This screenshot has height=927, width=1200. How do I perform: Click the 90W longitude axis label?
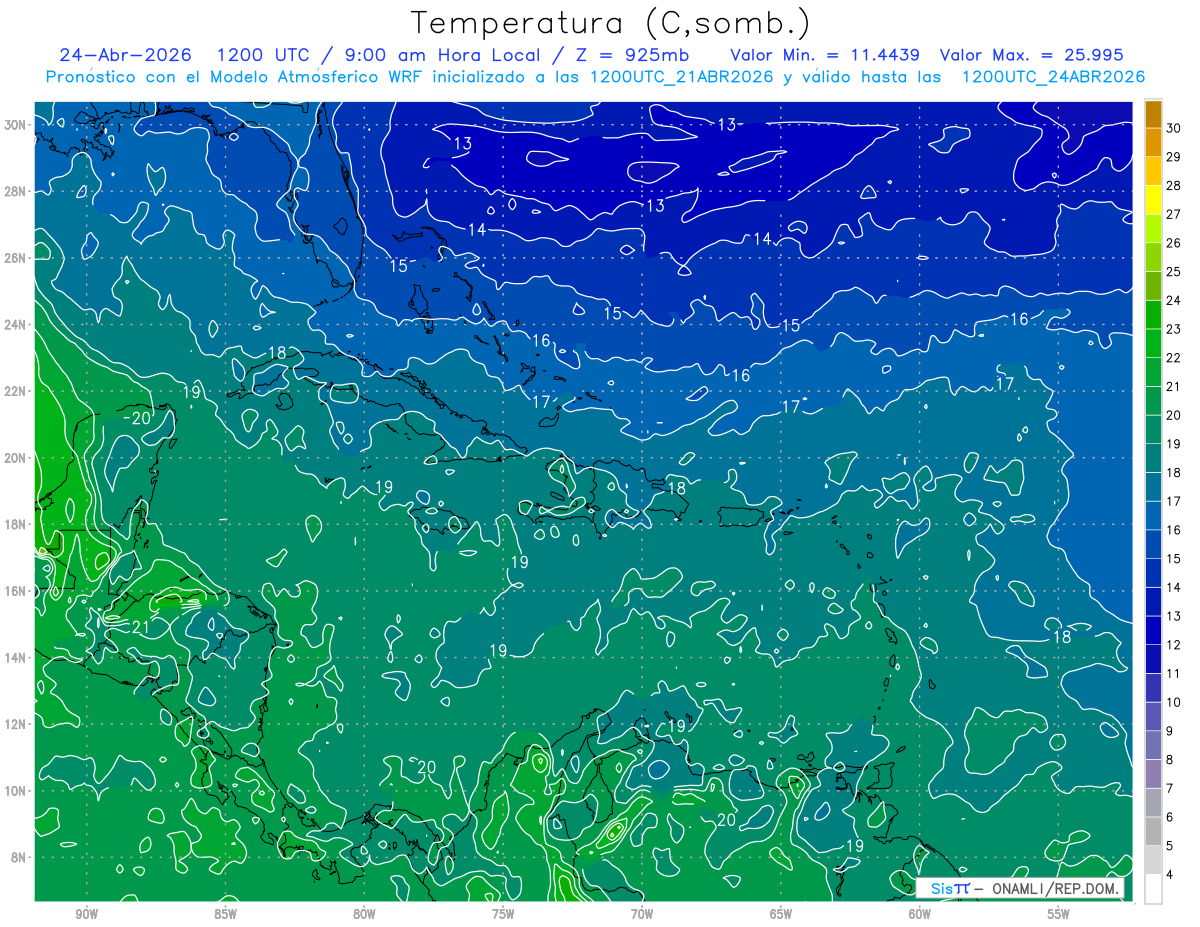(x=86, y=913)
